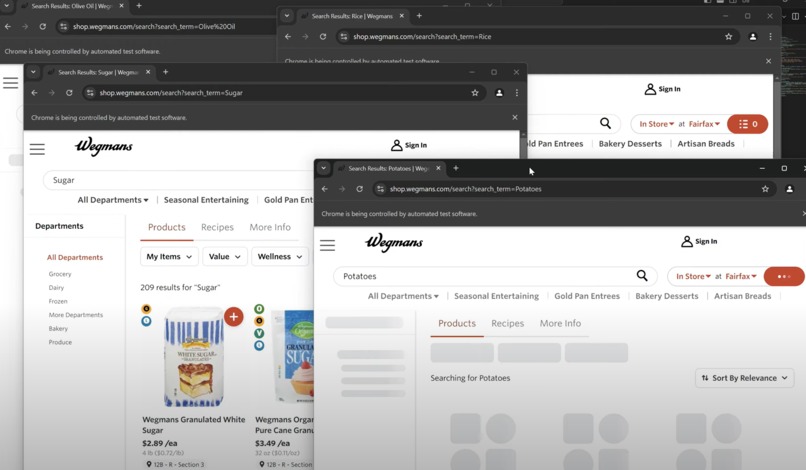Open Wellness filter dropdown
This screenshot has height=470, width=806.
tap(280, 256)
